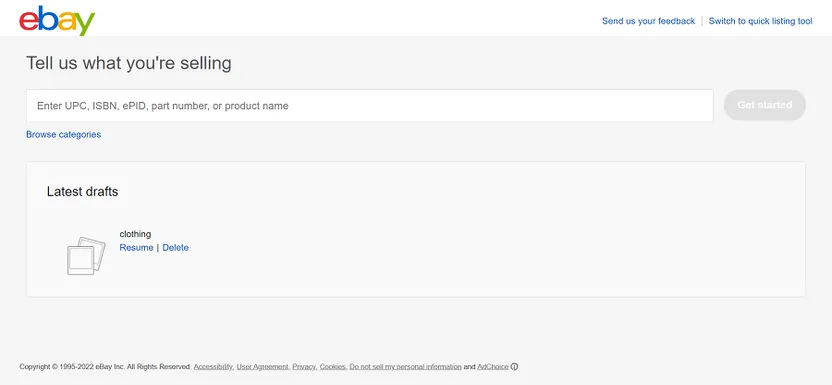Click the Latest drafts heading
This screenshot has width=832, height=385.
(82, 191)
